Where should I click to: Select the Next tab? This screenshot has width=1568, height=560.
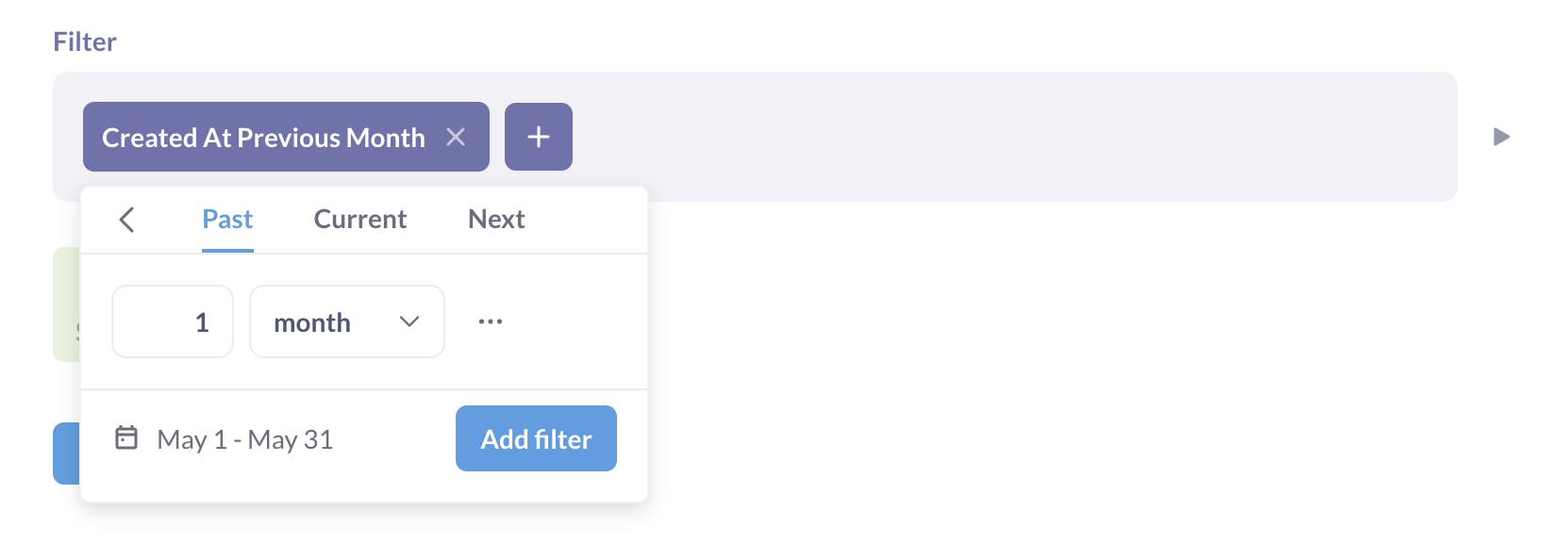coord(496,220)
